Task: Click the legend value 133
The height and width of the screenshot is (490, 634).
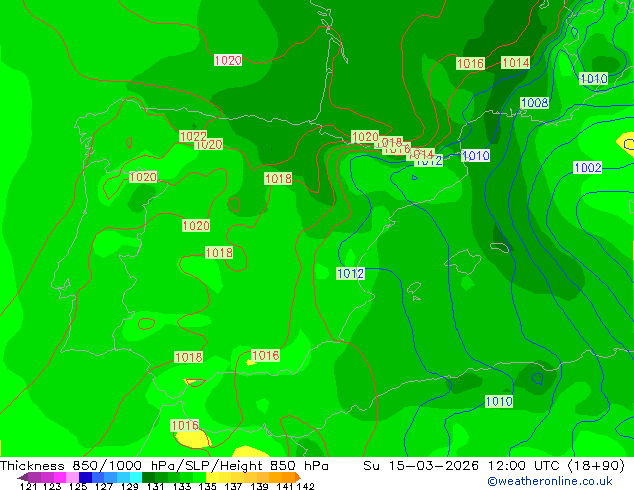Action: point(182,486)
